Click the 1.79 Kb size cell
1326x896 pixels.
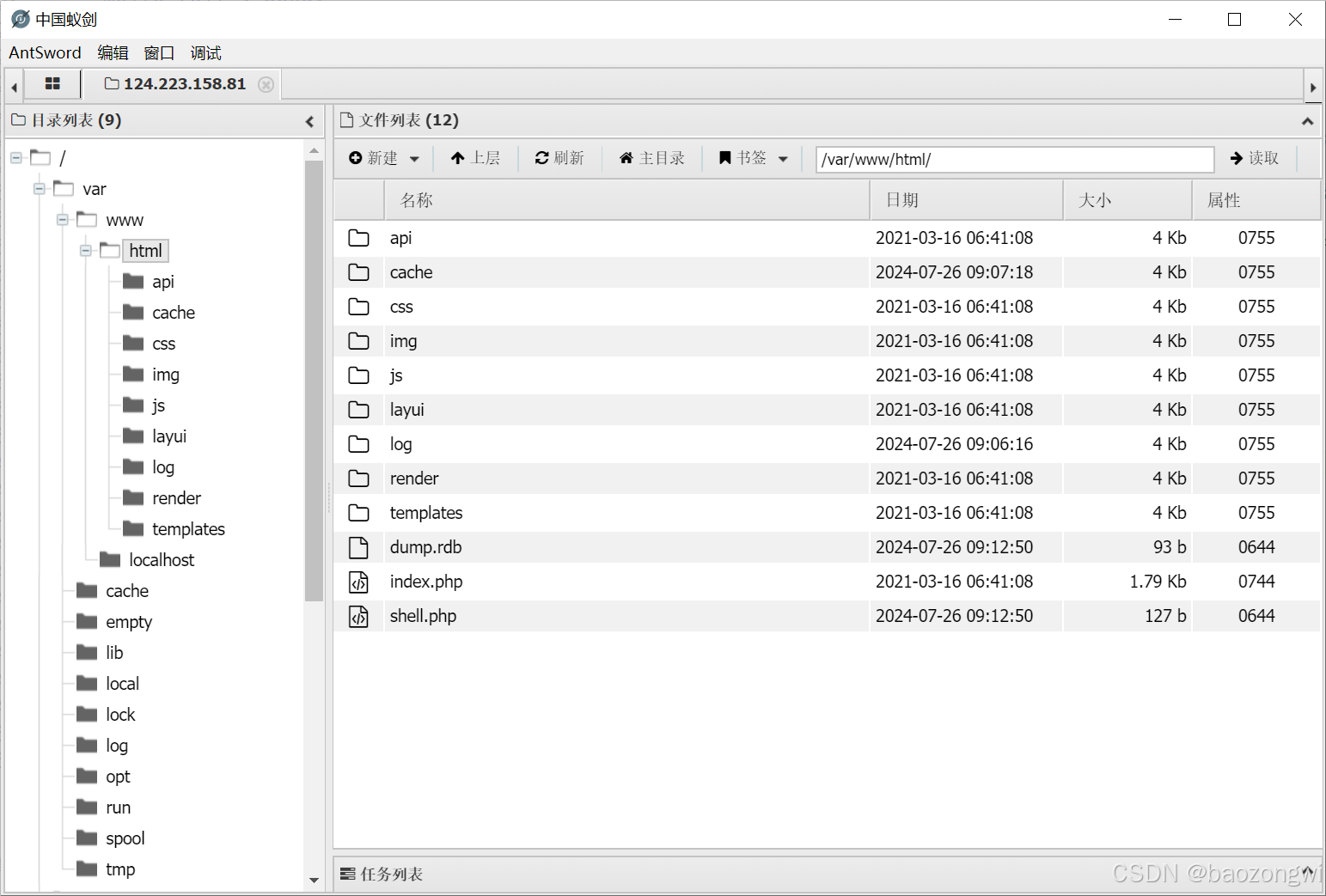click(1158, 582)
